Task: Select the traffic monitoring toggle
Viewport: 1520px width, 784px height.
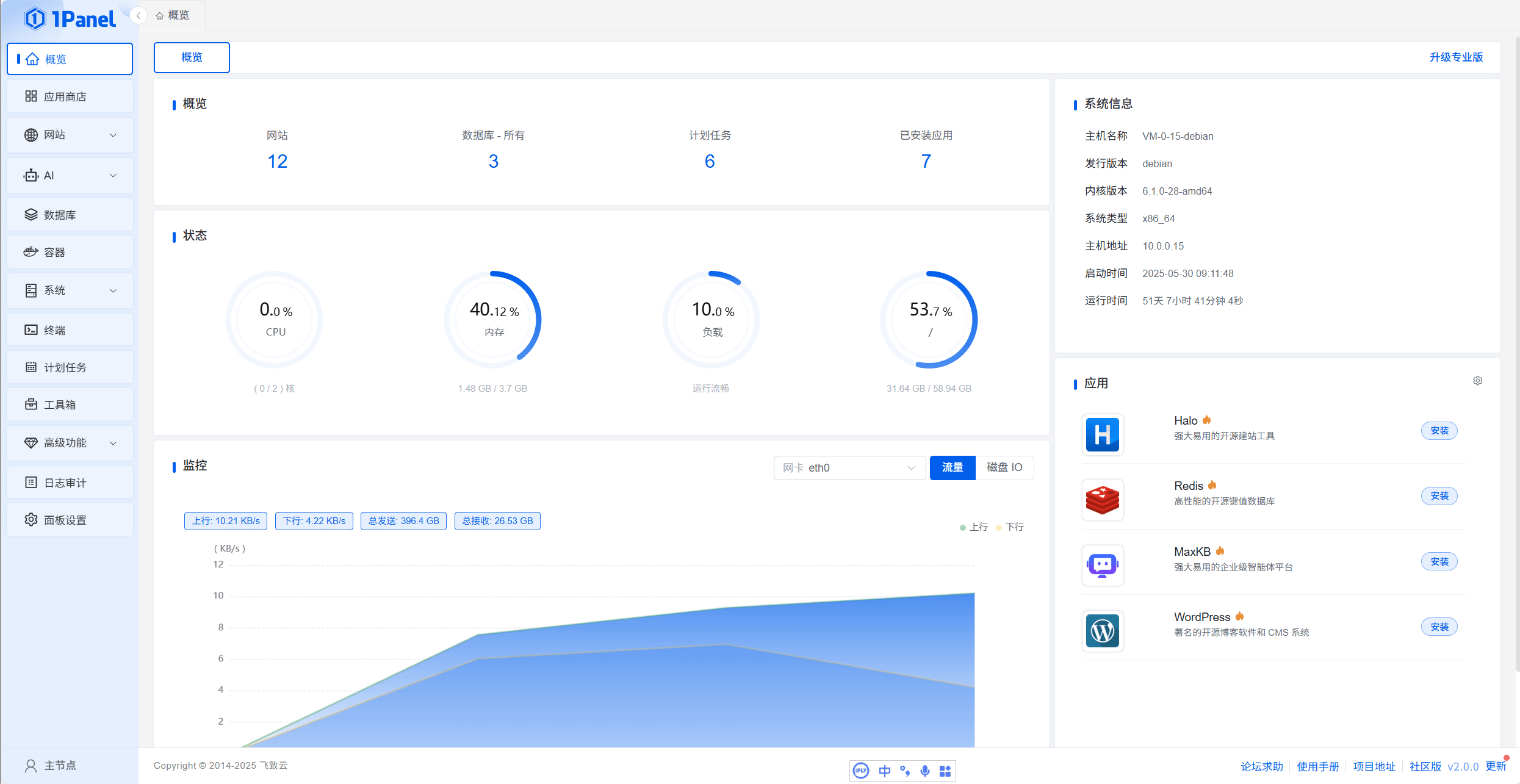Action: tap(952, 467)
